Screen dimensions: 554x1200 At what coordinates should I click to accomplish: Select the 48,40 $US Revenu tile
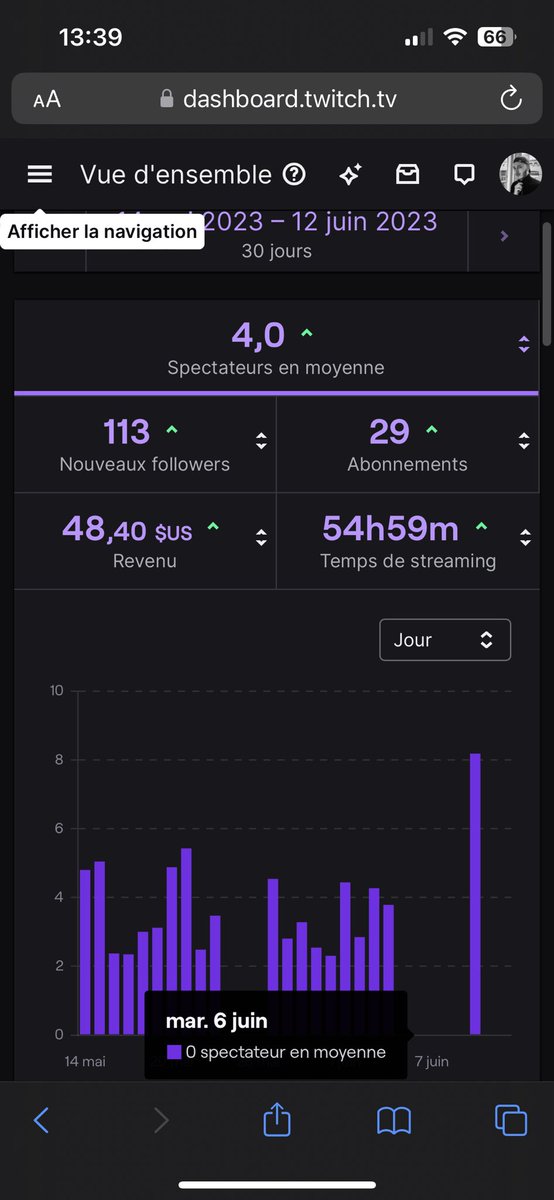(145, 541)
